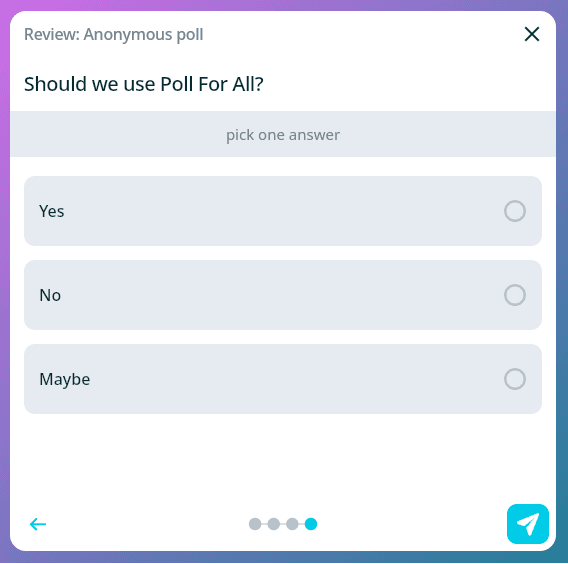Click the question 'Should we use Poll For All?'
The image size is (568, 564).
coord(143,84)
